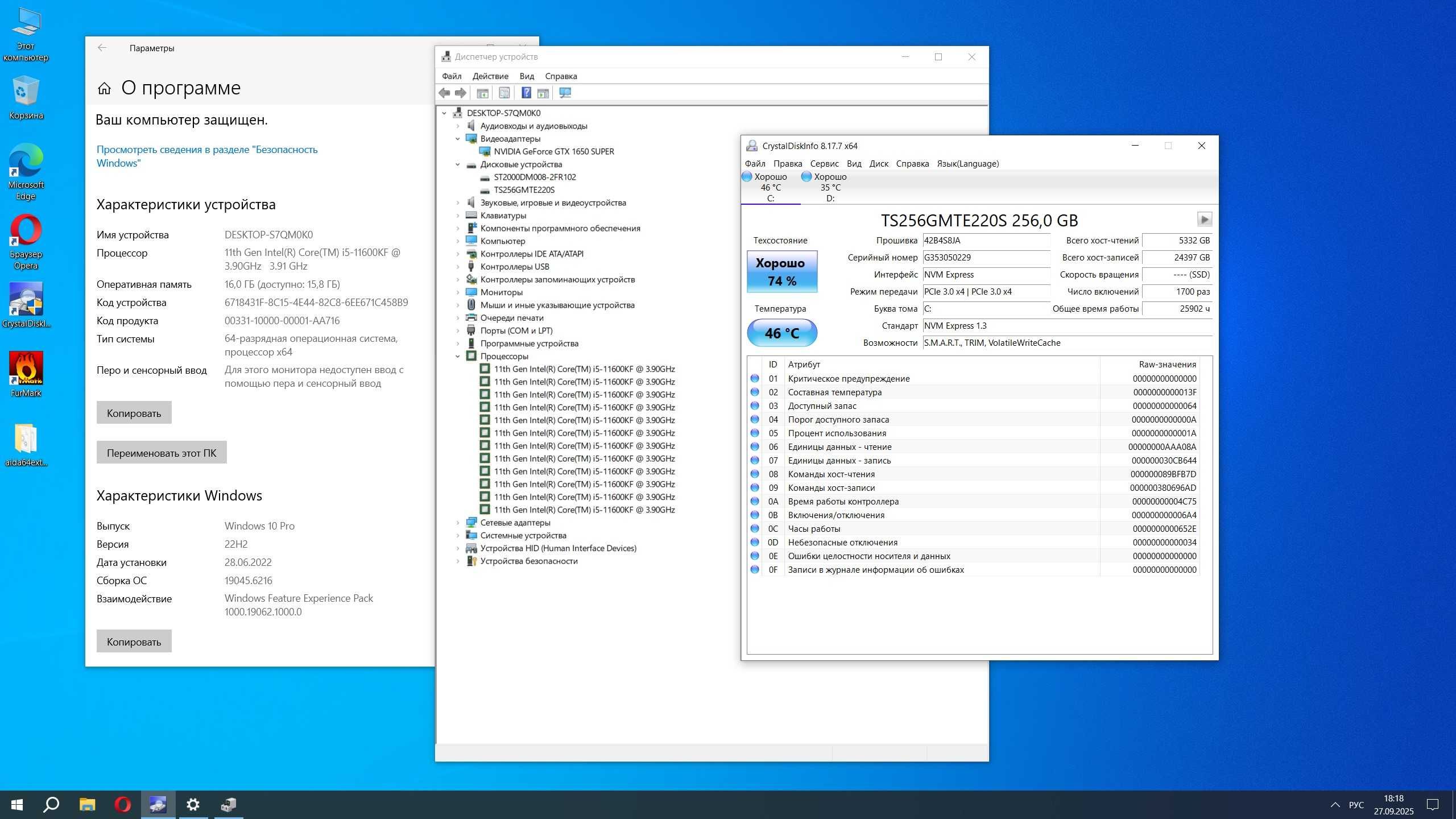The image size is (1456, 819).
Task: Click the serial number field G353050229
Action: point(986,258)
